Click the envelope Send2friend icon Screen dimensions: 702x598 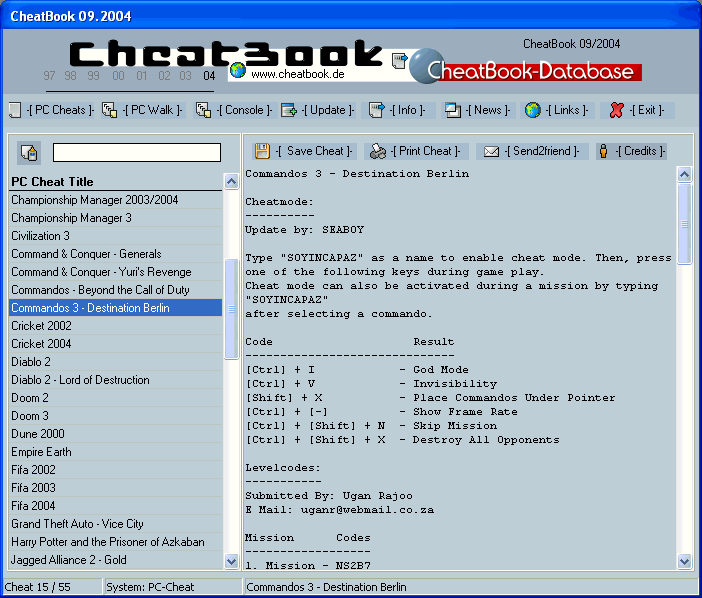[x=491, y=152]
